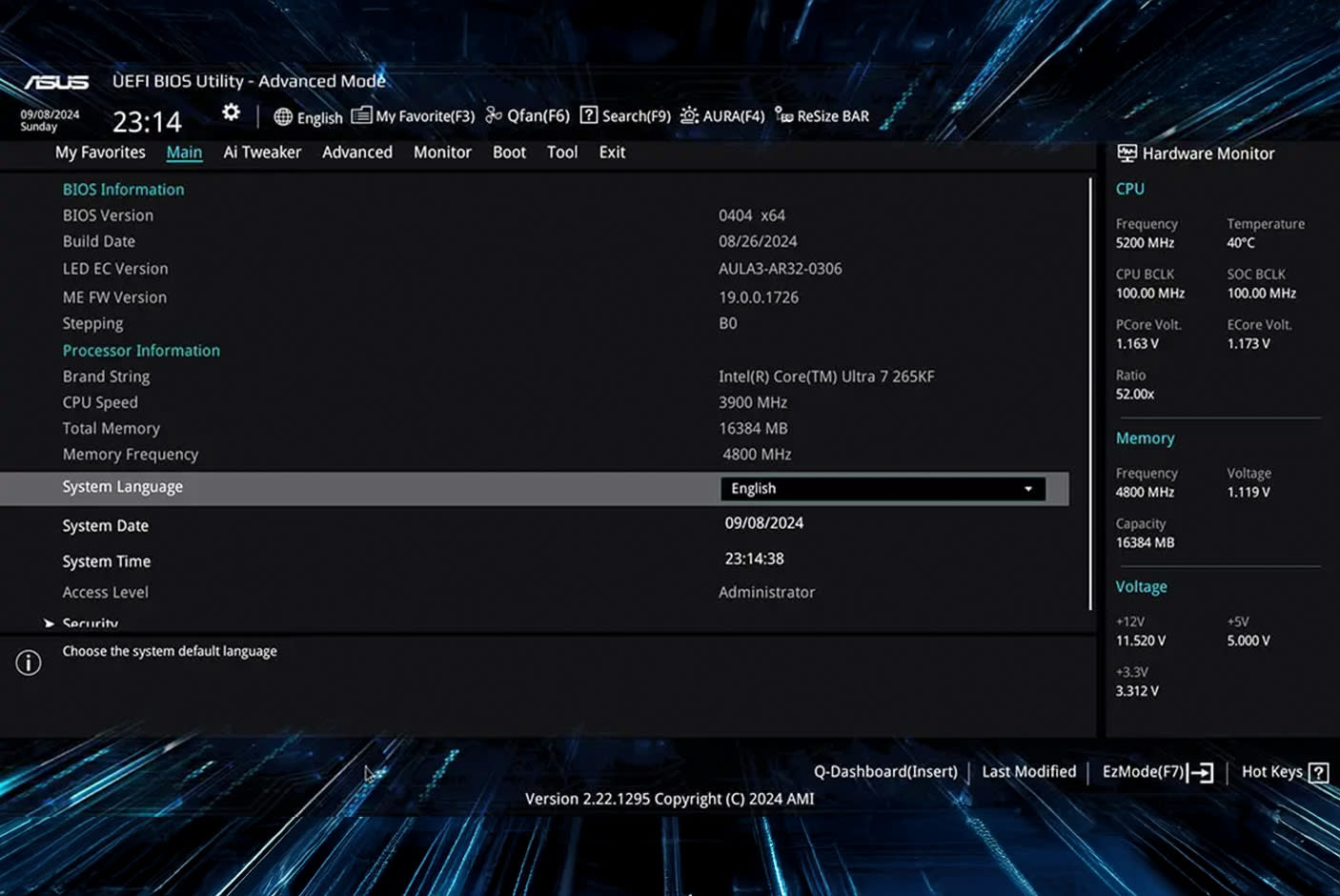Click BIOS Version value 0404 x64
The height and width of the screenshot is (896, 1340).
(x=752, y=215)
